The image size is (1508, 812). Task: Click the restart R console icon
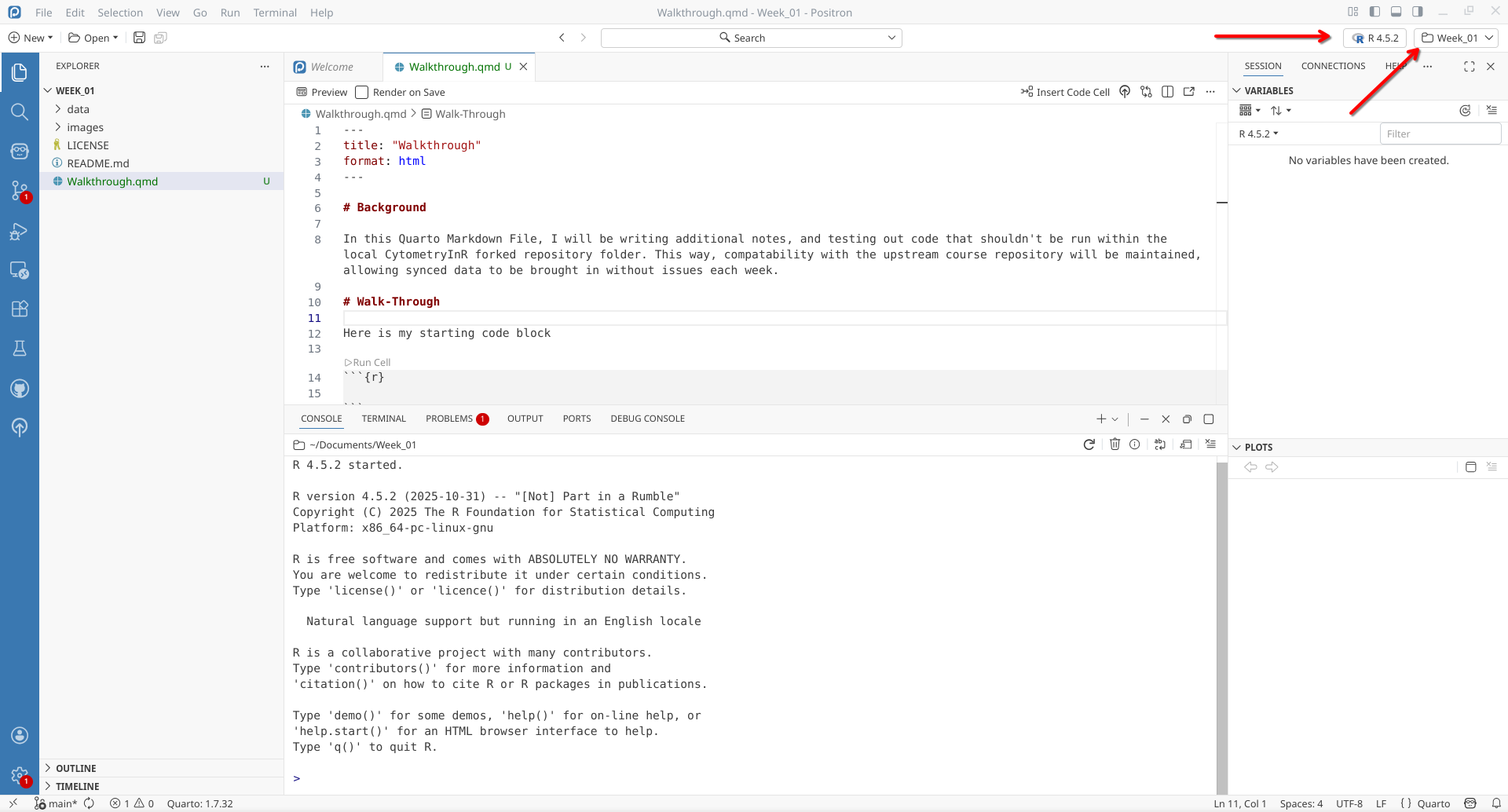pos(1089,444)
